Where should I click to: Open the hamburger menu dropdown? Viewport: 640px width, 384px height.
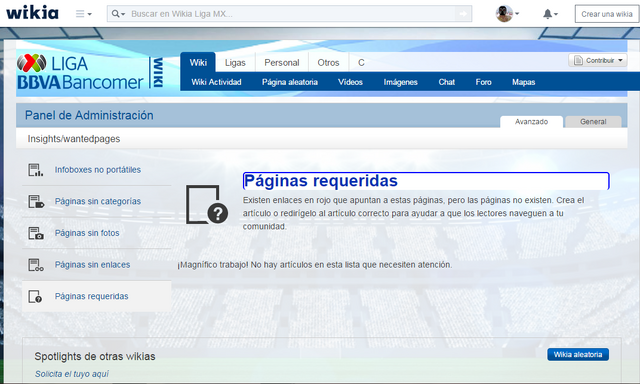coord(84,14)
